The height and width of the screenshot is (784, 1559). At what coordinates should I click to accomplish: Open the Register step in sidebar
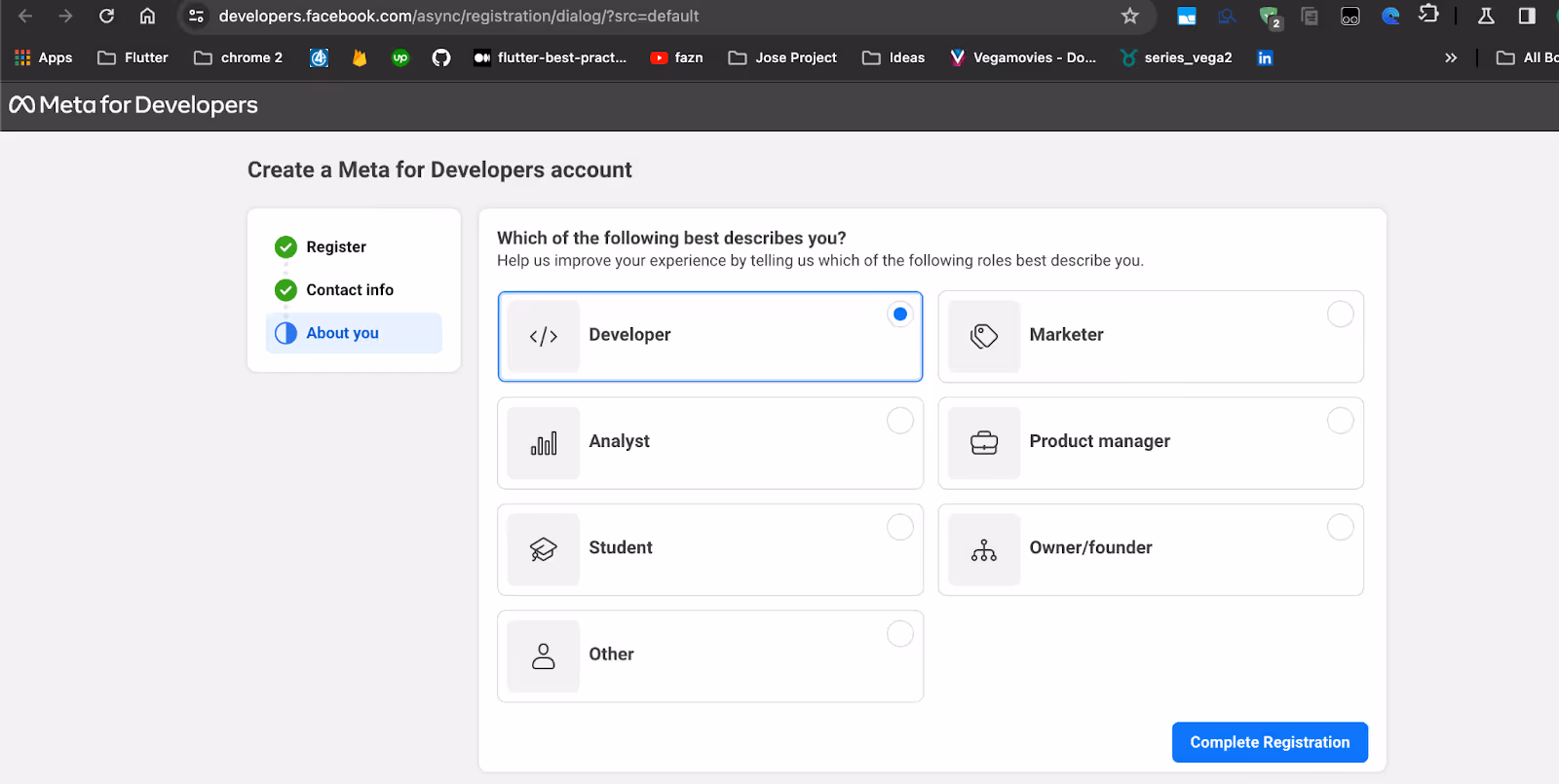335,247
